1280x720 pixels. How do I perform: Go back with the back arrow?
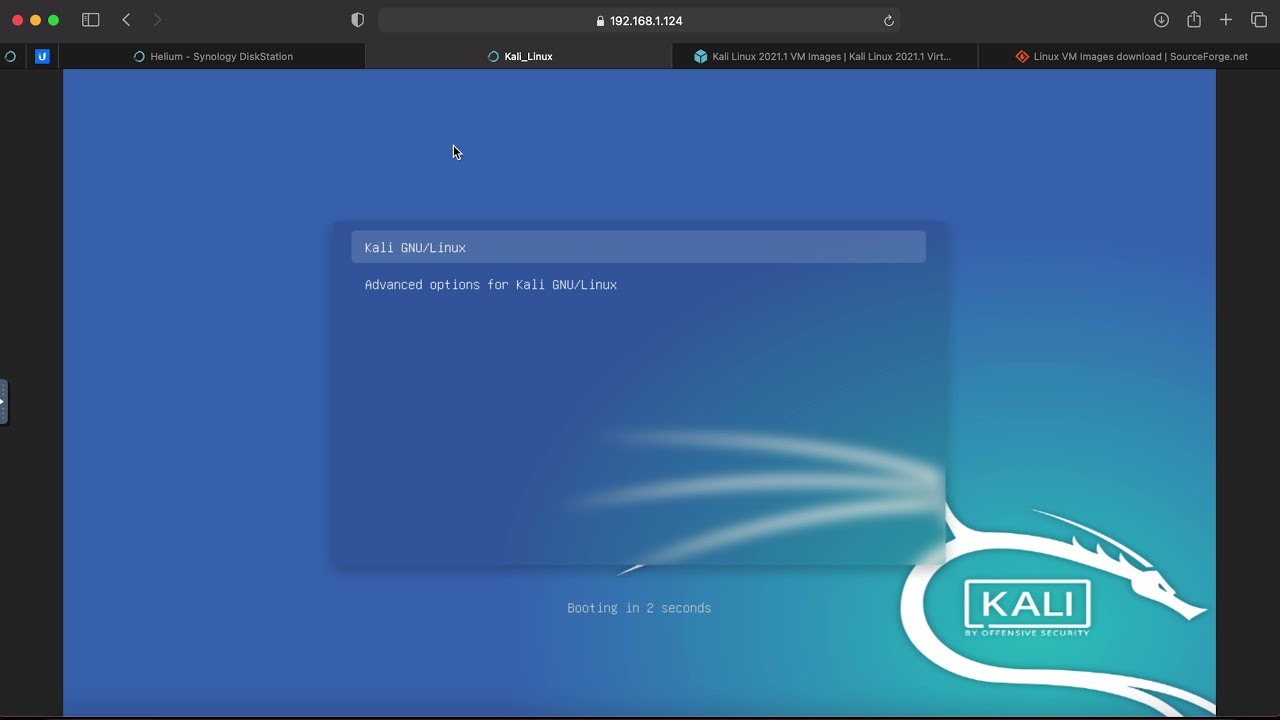(126, 20)
